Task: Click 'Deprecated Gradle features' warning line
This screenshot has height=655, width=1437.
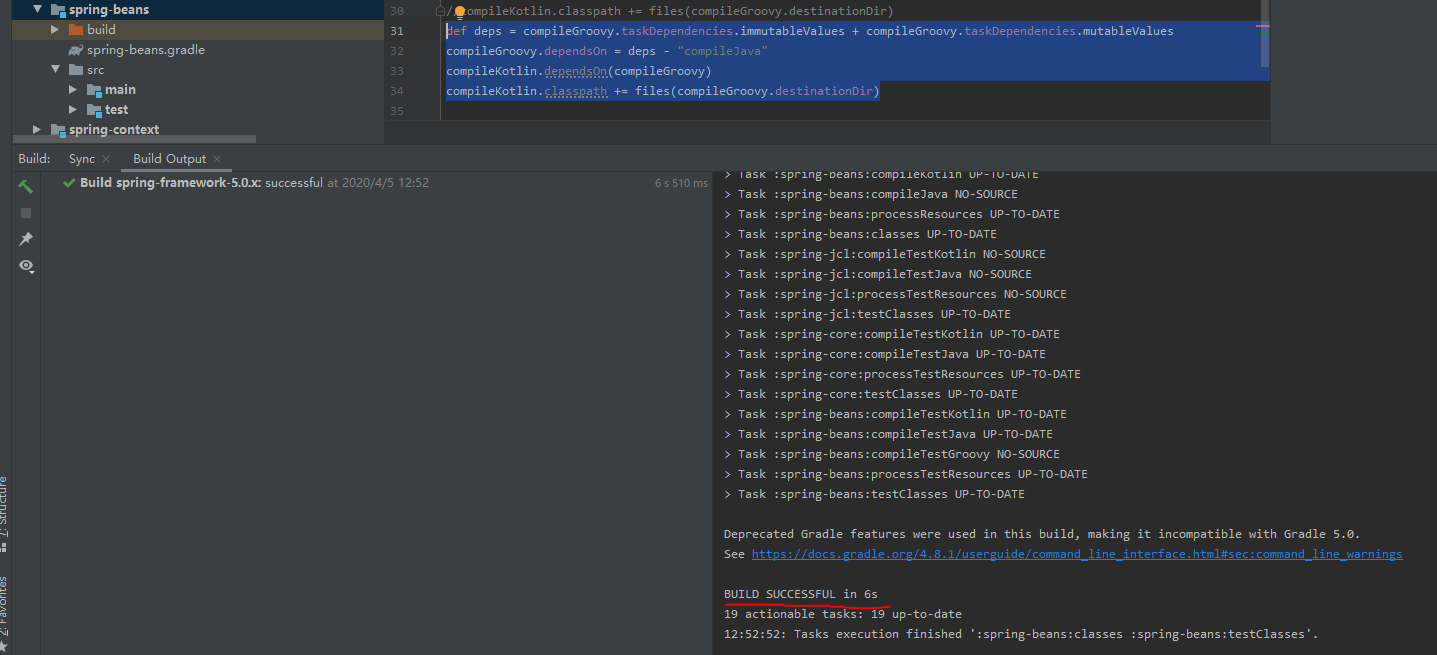Action: pos(1042,534)
